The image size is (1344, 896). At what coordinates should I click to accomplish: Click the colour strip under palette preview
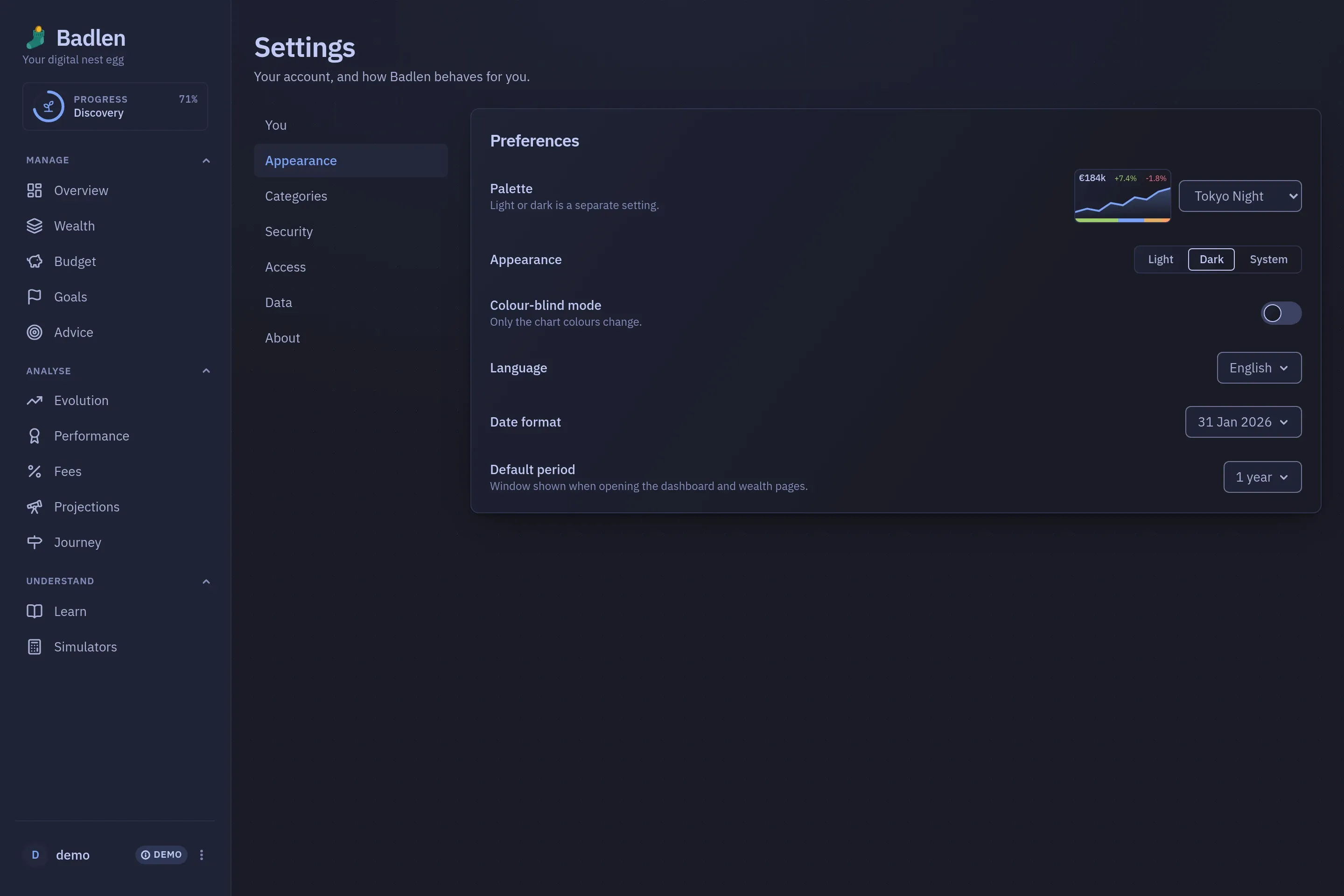(x=1122, y=220)
